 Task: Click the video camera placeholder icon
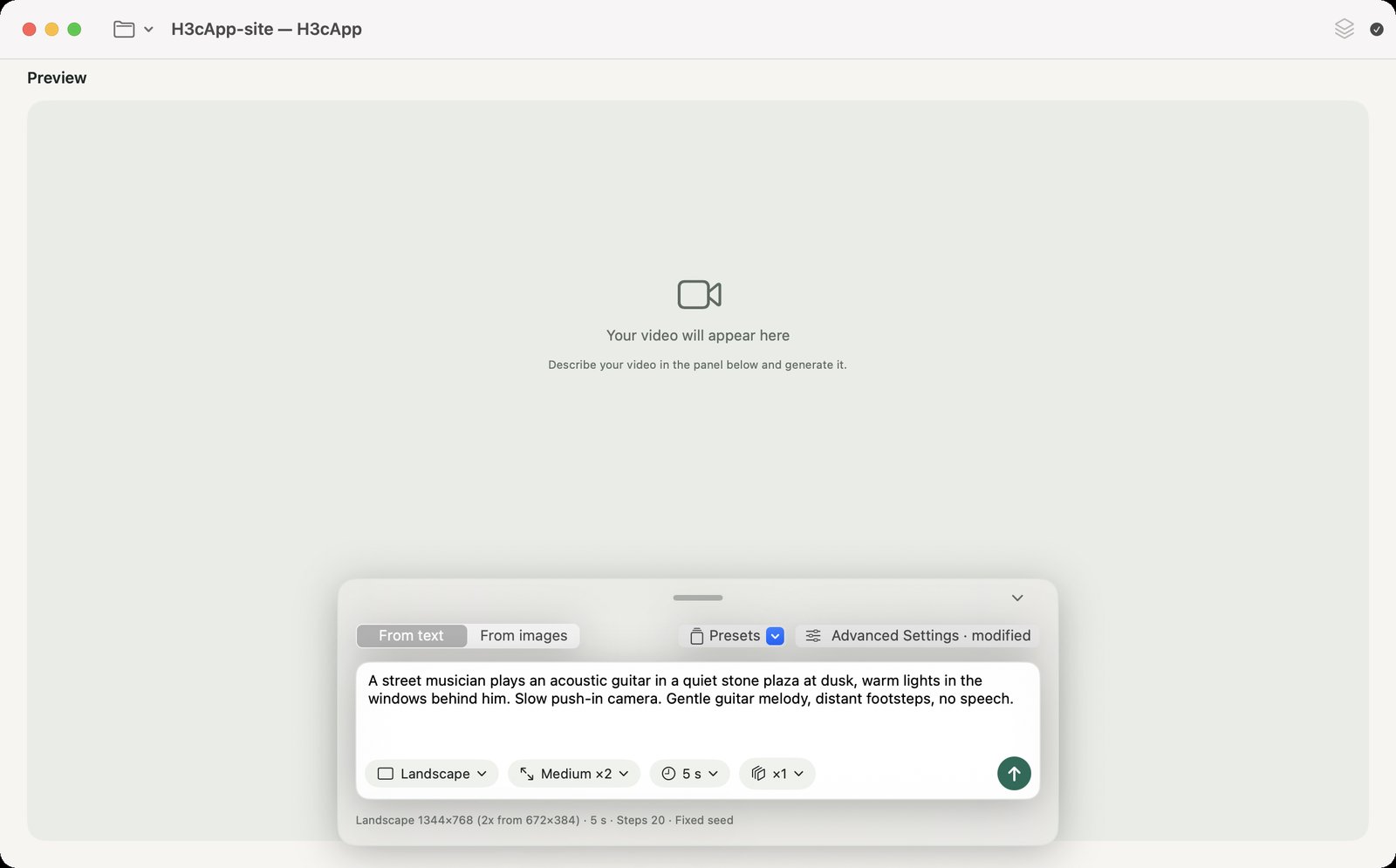[699, 295]
